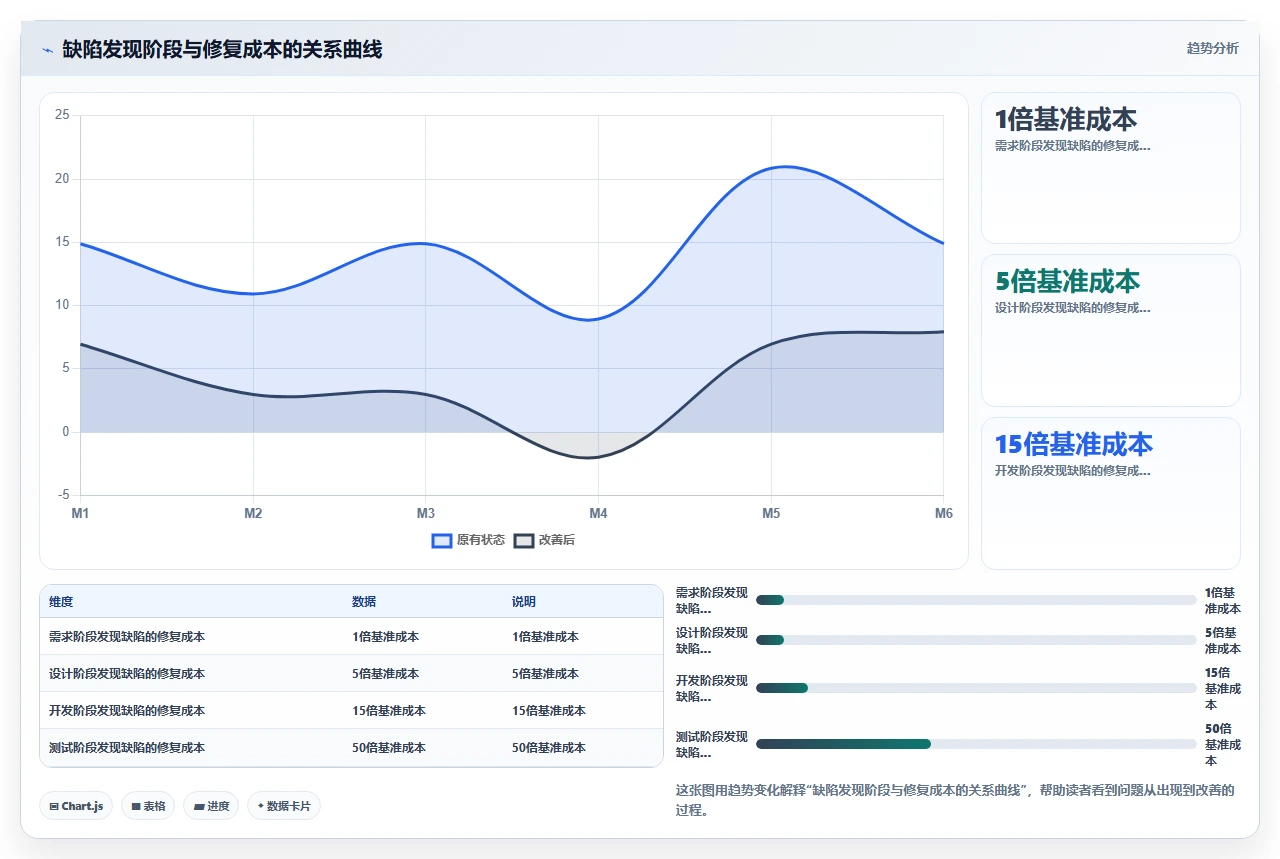Select the 15倍基准成本 data card
1280x859 pixels.
(x=1111, y=493)
